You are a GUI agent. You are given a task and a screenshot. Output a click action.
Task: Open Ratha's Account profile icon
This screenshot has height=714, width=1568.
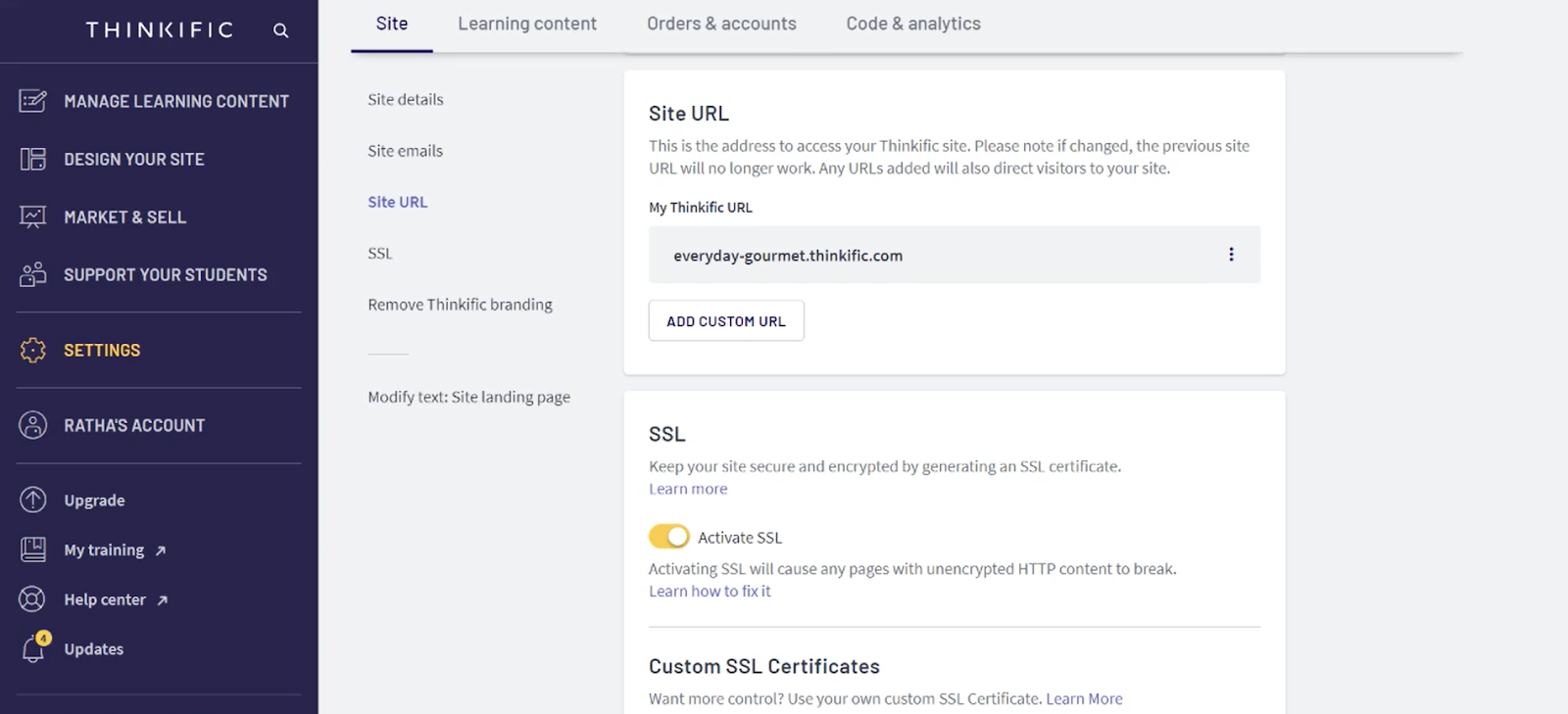pyautogui.click(x=32, y=425)
